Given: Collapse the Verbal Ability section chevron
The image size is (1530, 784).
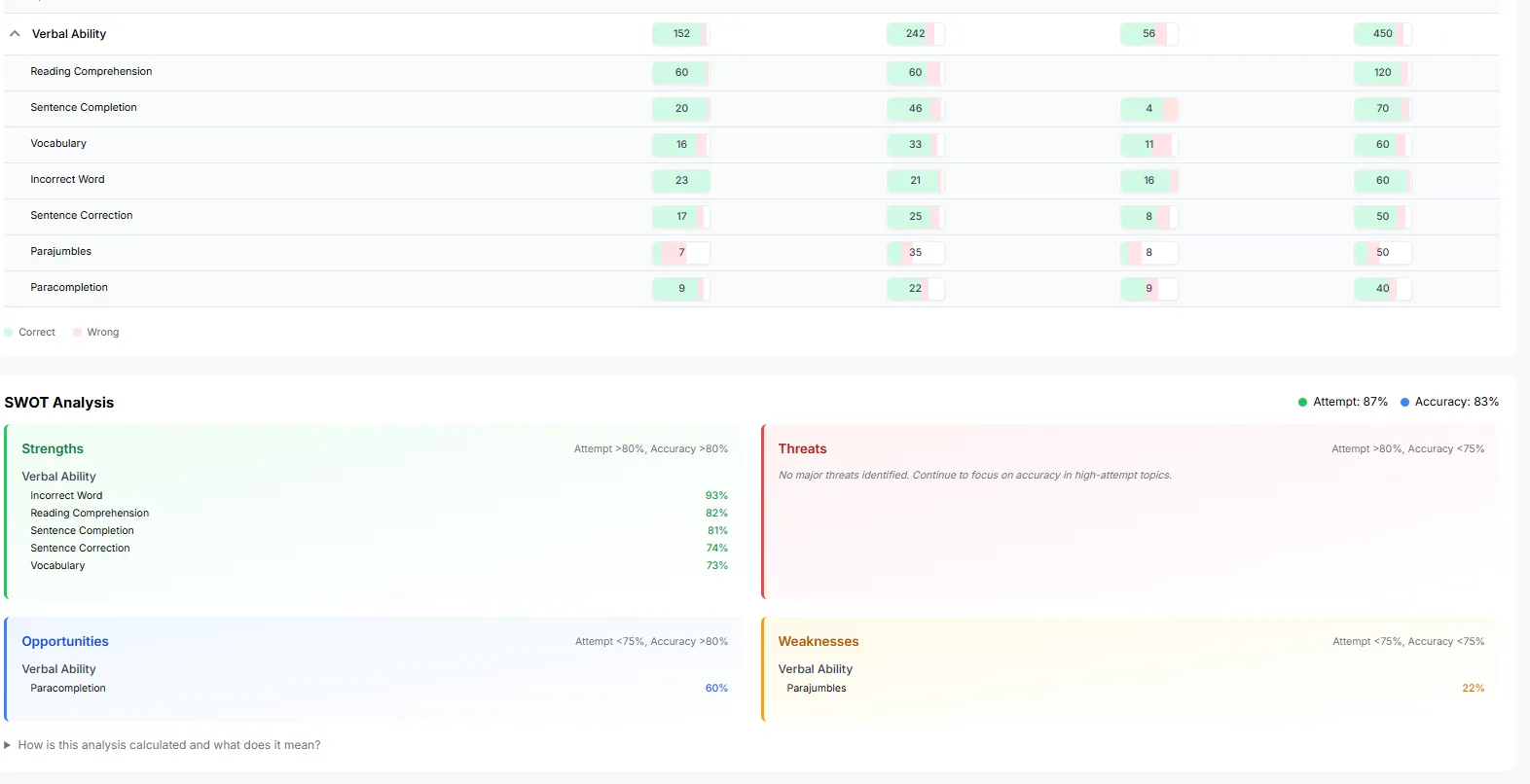Looking at the screenshot, I should [x=15, y=34].
